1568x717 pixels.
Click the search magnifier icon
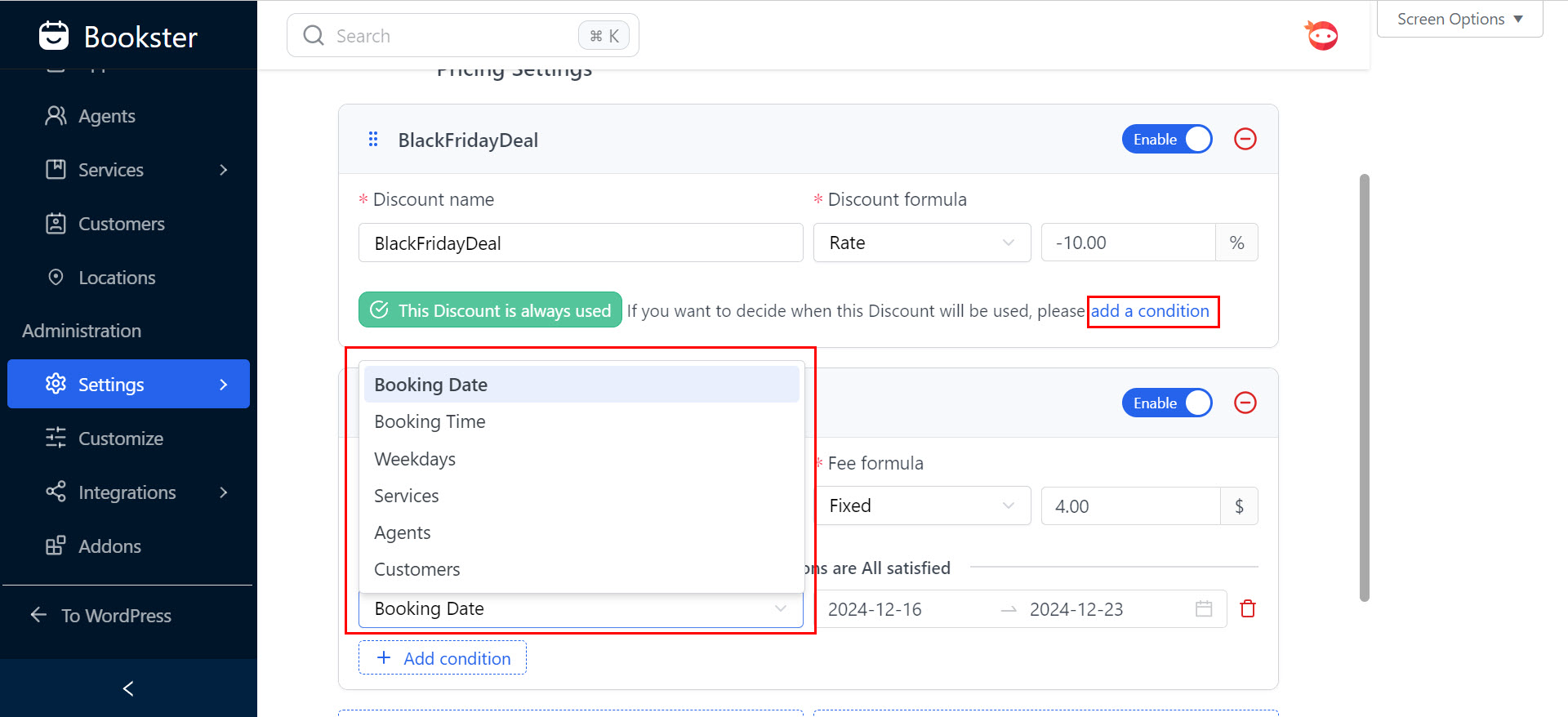point(314,36)
